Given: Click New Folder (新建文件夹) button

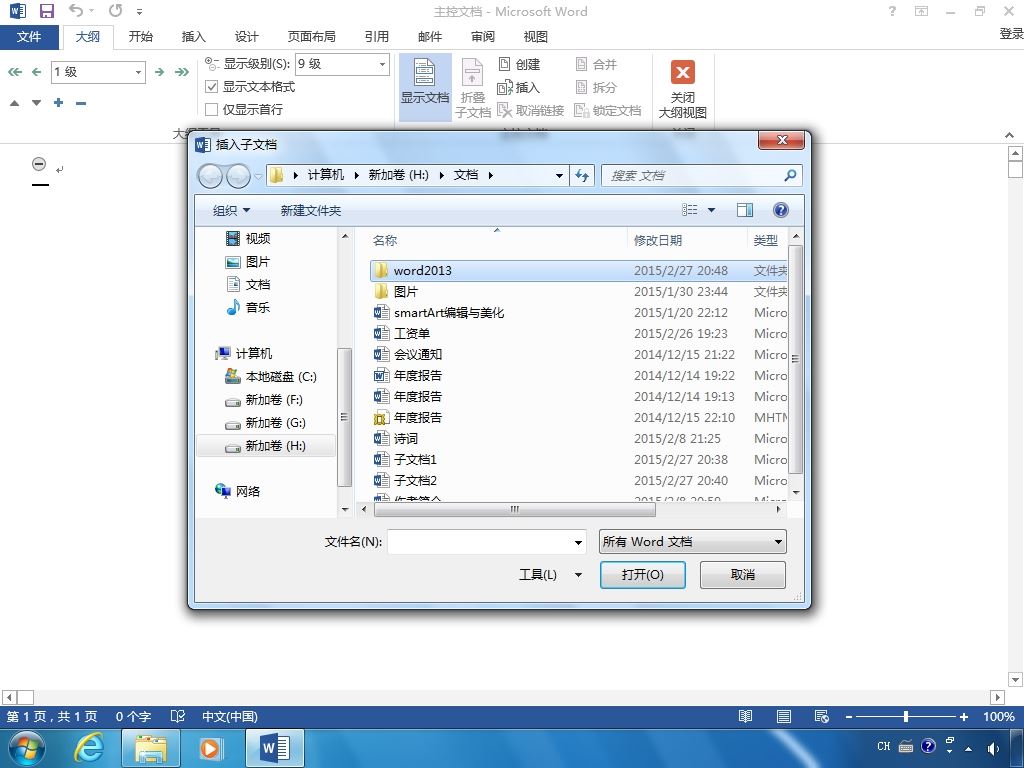Looking at the screenshot, I should (x=311, y=210).
